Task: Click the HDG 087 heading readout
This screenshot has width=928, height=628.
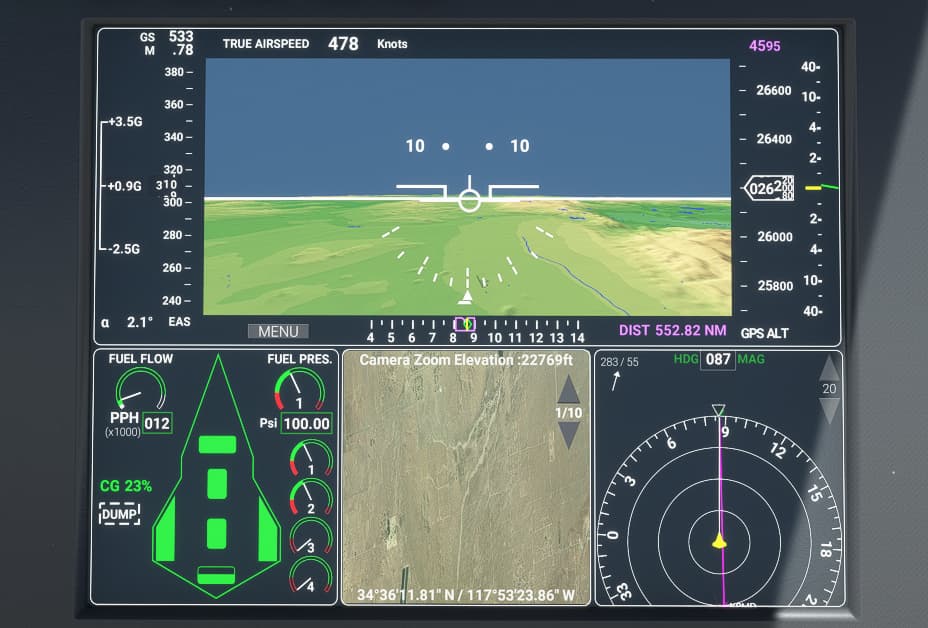Action: coord(717,359)
